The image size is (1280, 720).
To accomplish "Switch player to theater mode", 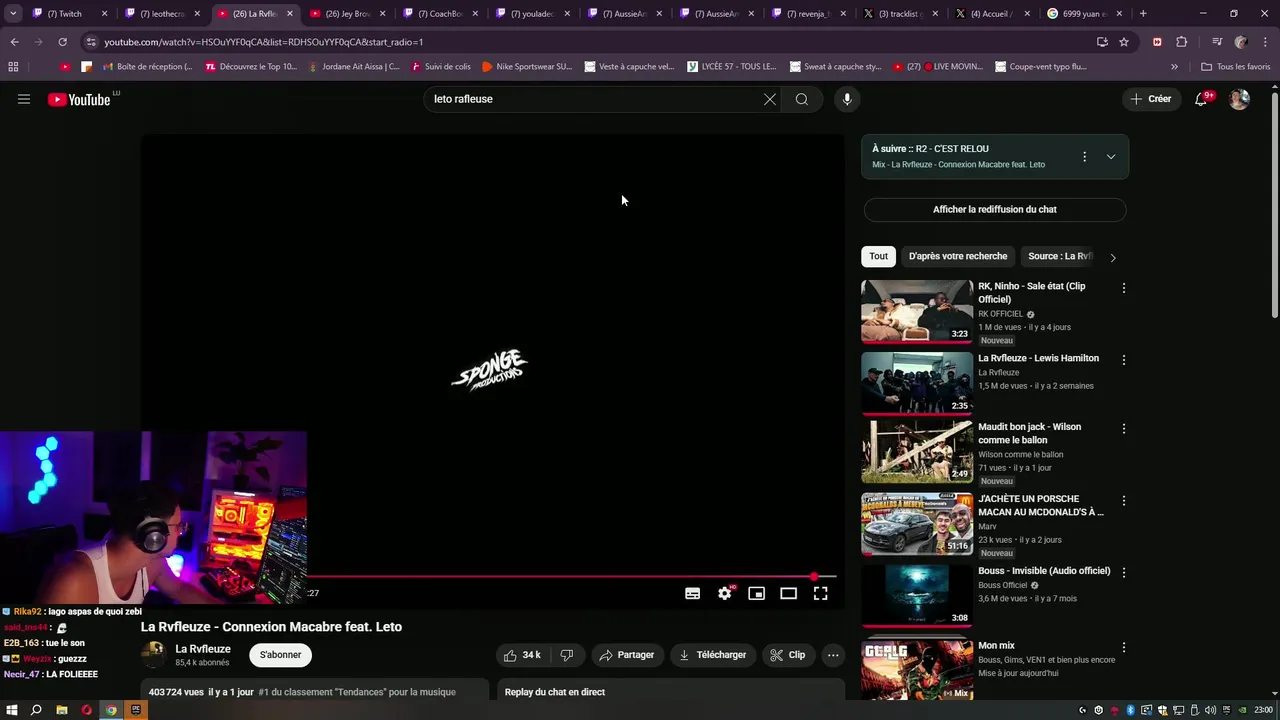I will [x=788, y=593].
